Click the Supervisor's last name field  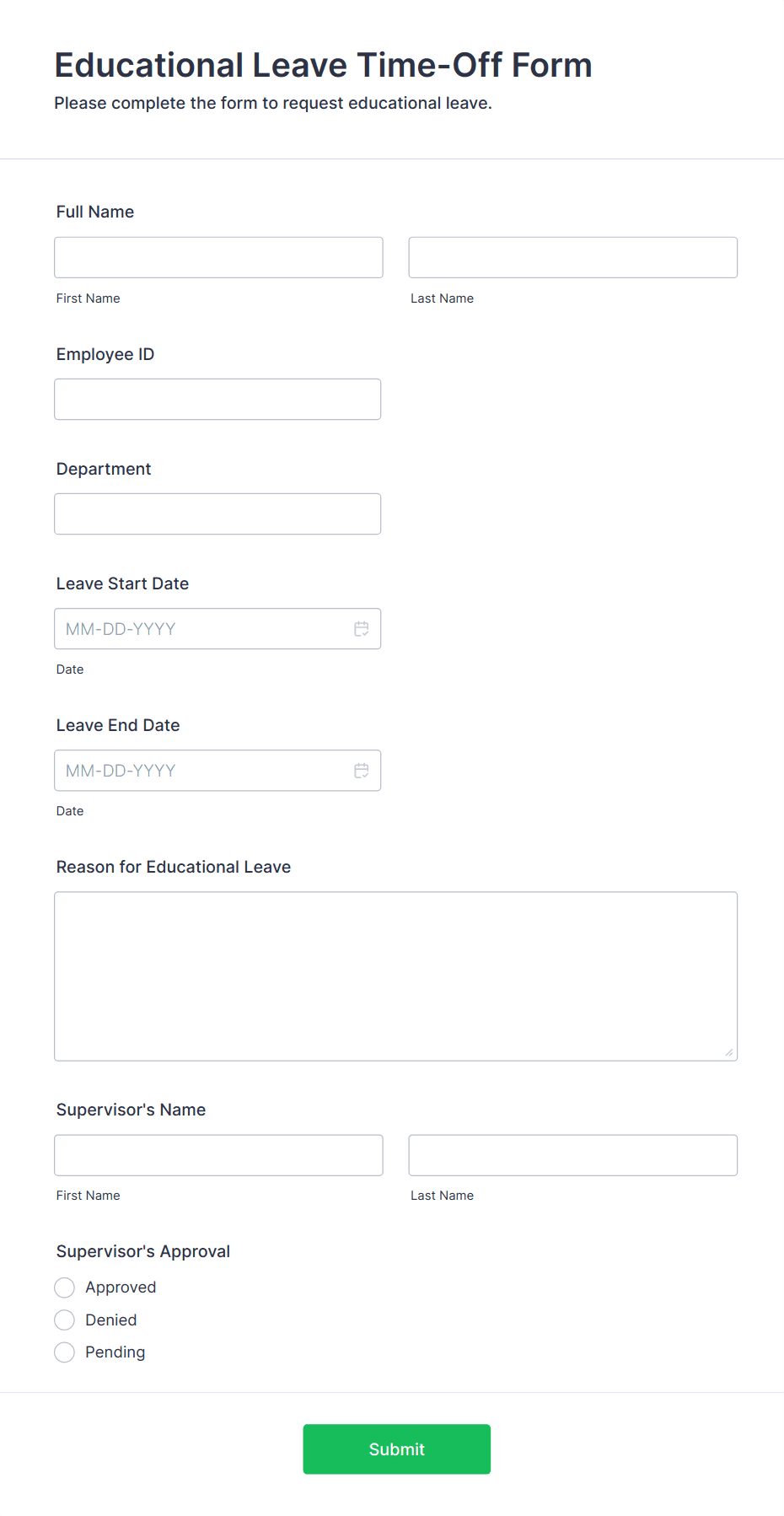(572, 1155)
